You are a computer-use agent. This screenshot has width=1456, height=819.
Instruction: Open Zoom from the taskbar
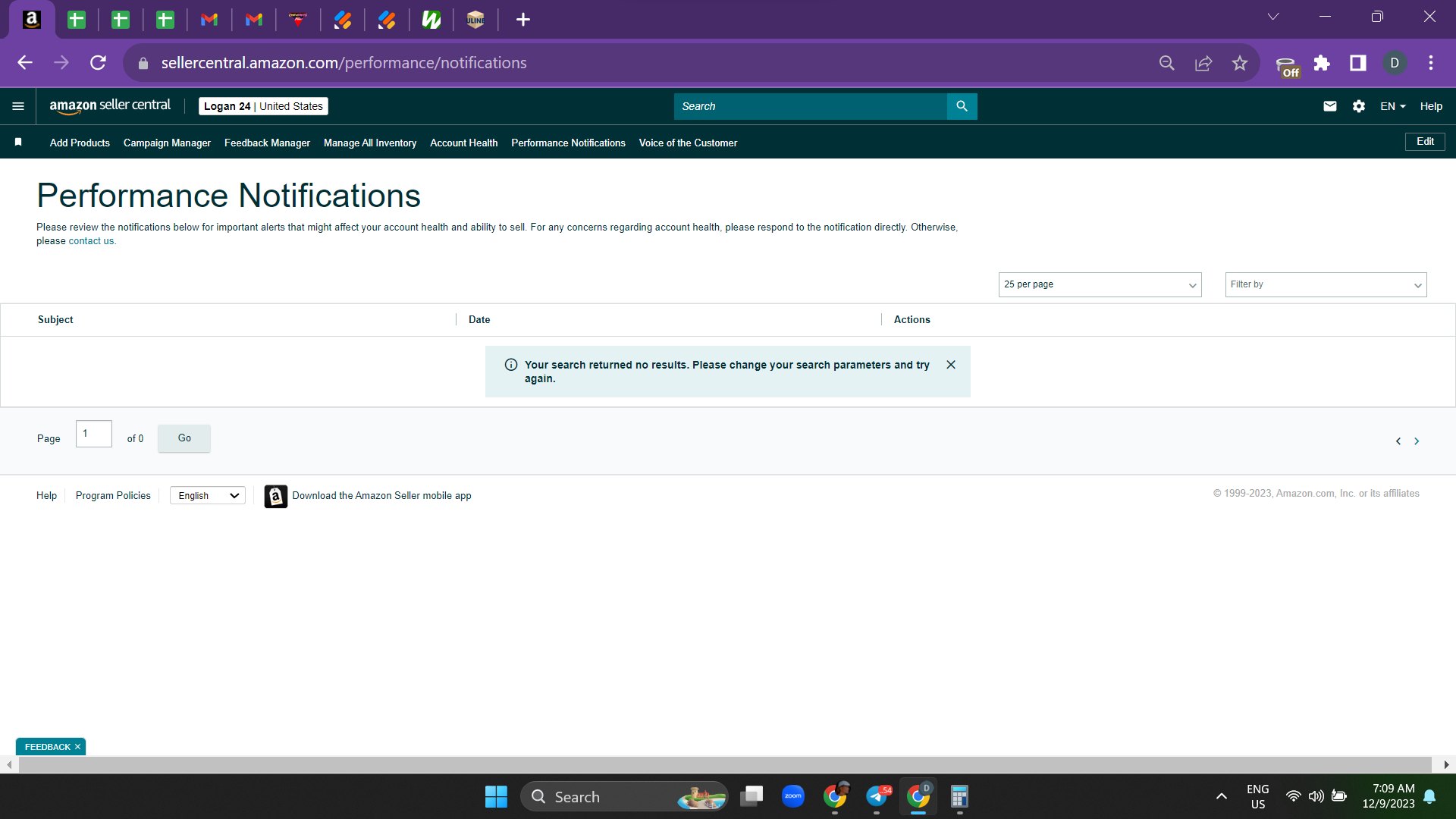click(x=793, y=796)
